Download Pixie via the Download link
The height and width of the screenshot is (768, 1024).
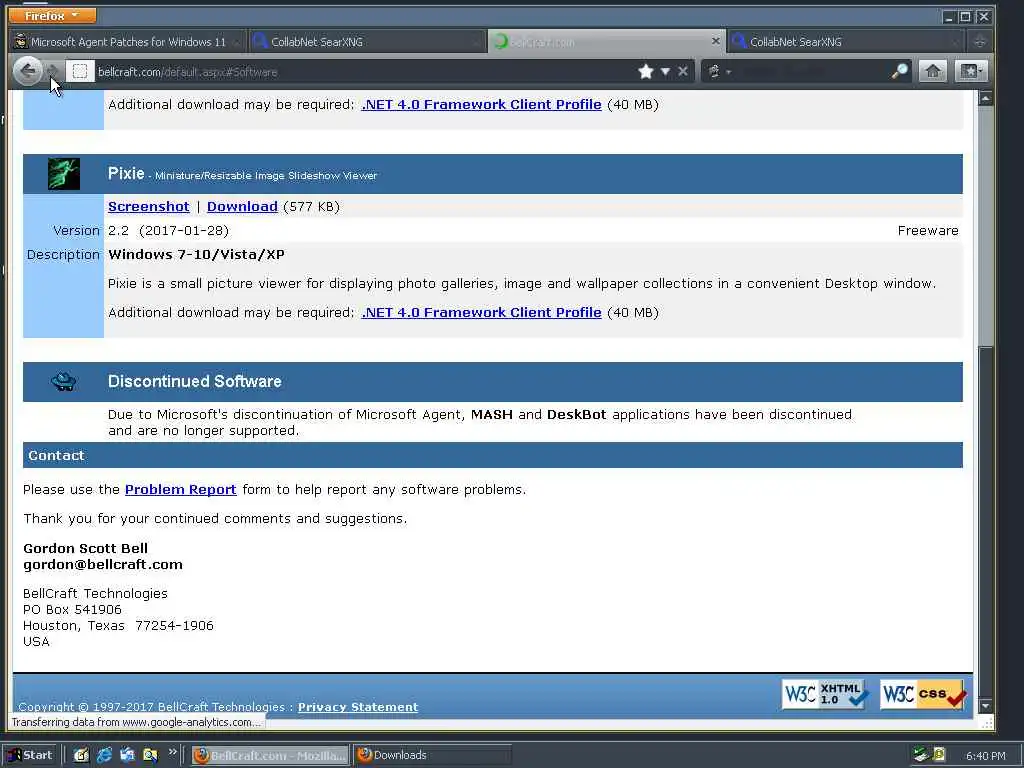242,206
